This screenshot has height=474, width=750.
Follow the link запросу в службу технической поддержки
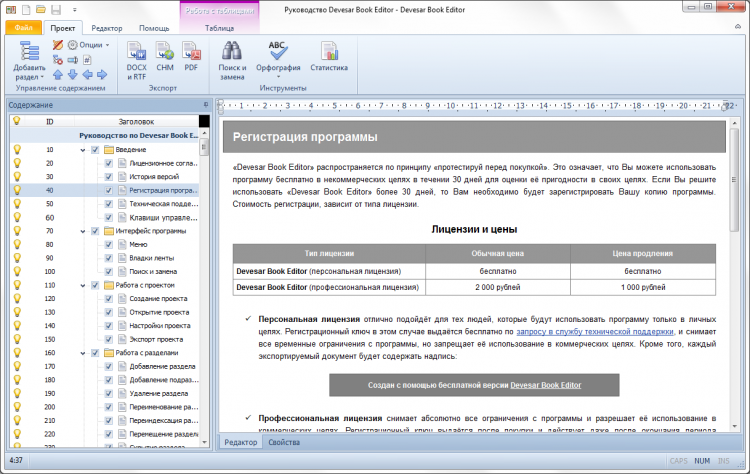595,330
